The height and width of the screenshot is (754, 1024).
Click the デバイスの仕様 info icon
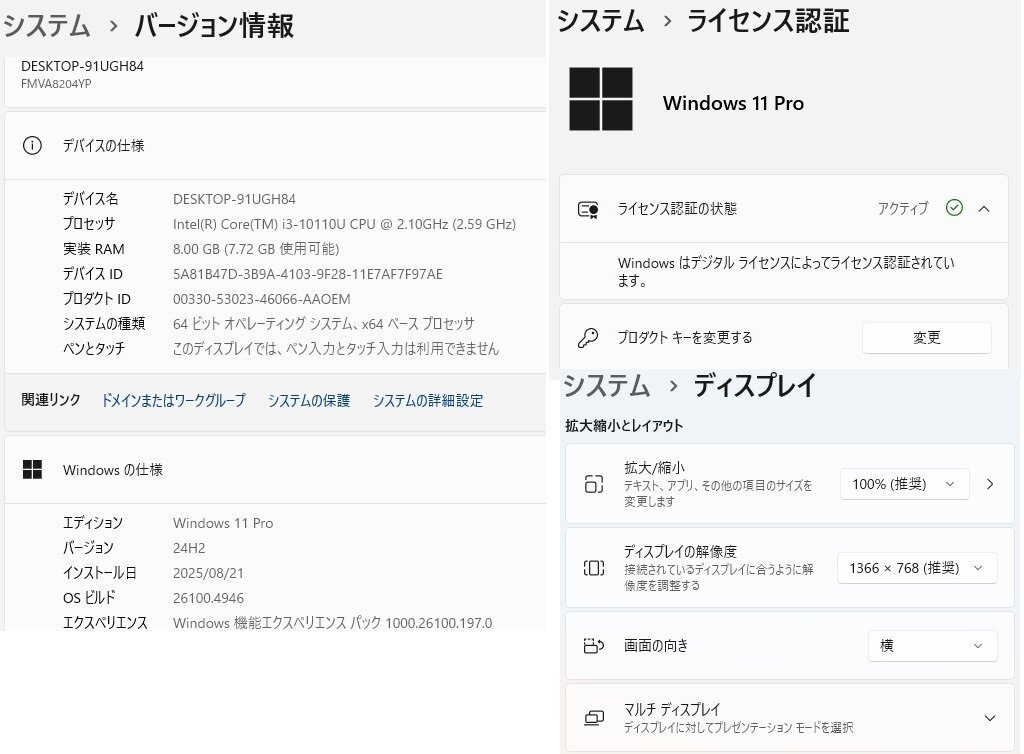click(x=32, y=145)
